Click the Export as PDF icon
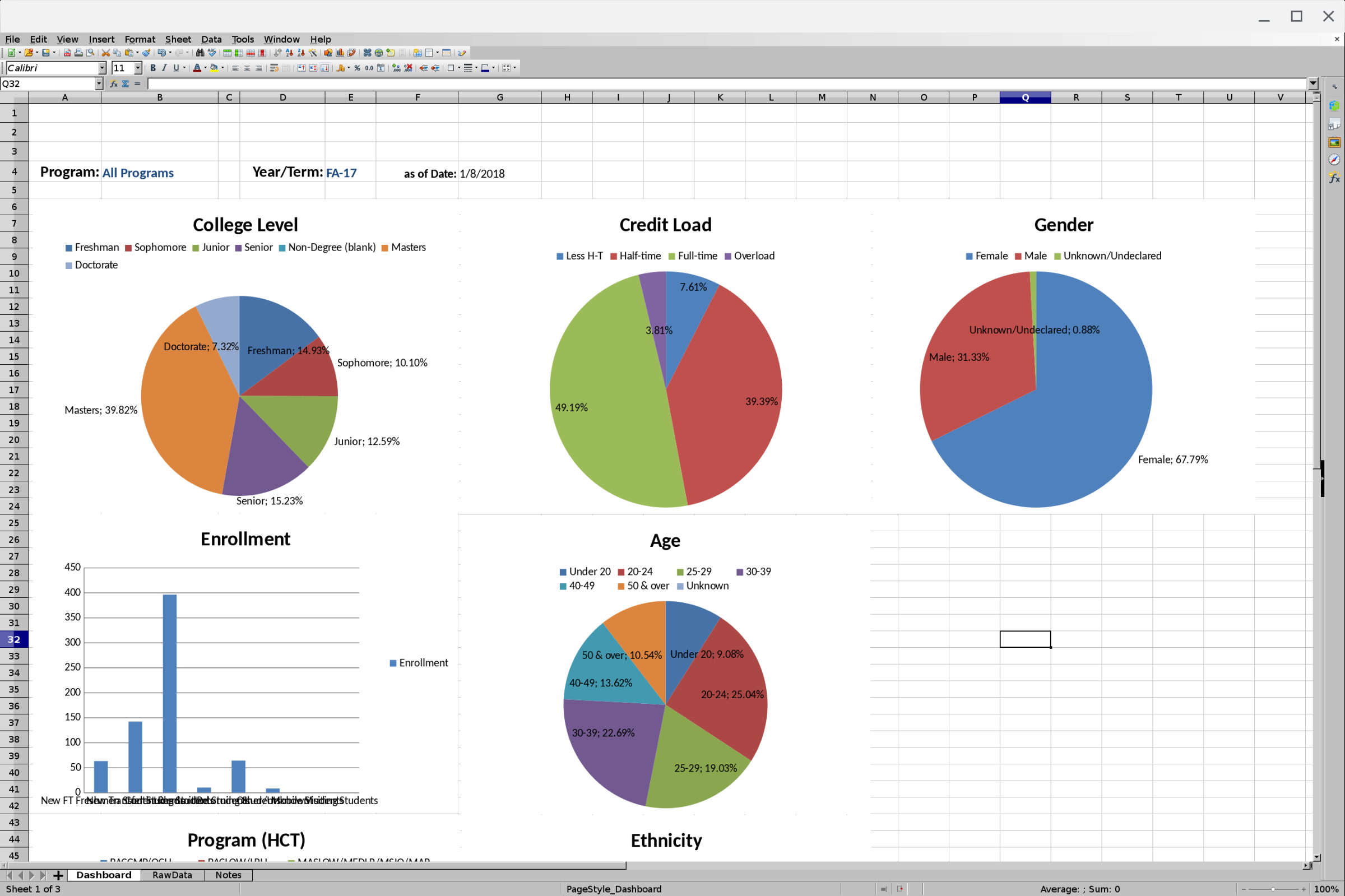This screenshot has height=896, width=1345. (x=67, y=53)
